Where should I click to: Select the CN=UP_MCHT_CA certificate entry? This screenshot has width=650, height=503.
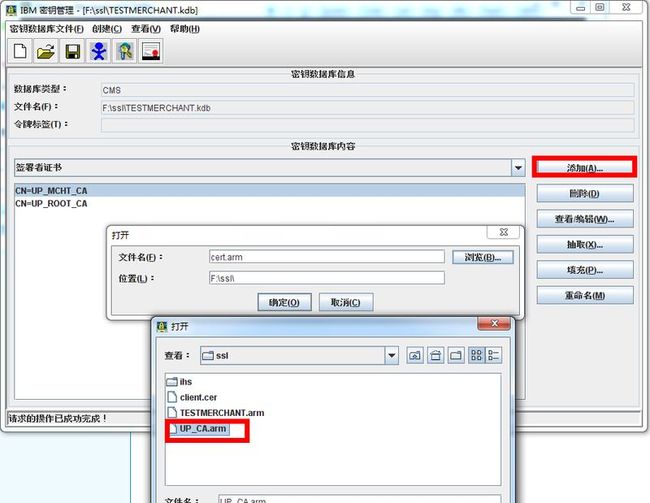(269, 191)
